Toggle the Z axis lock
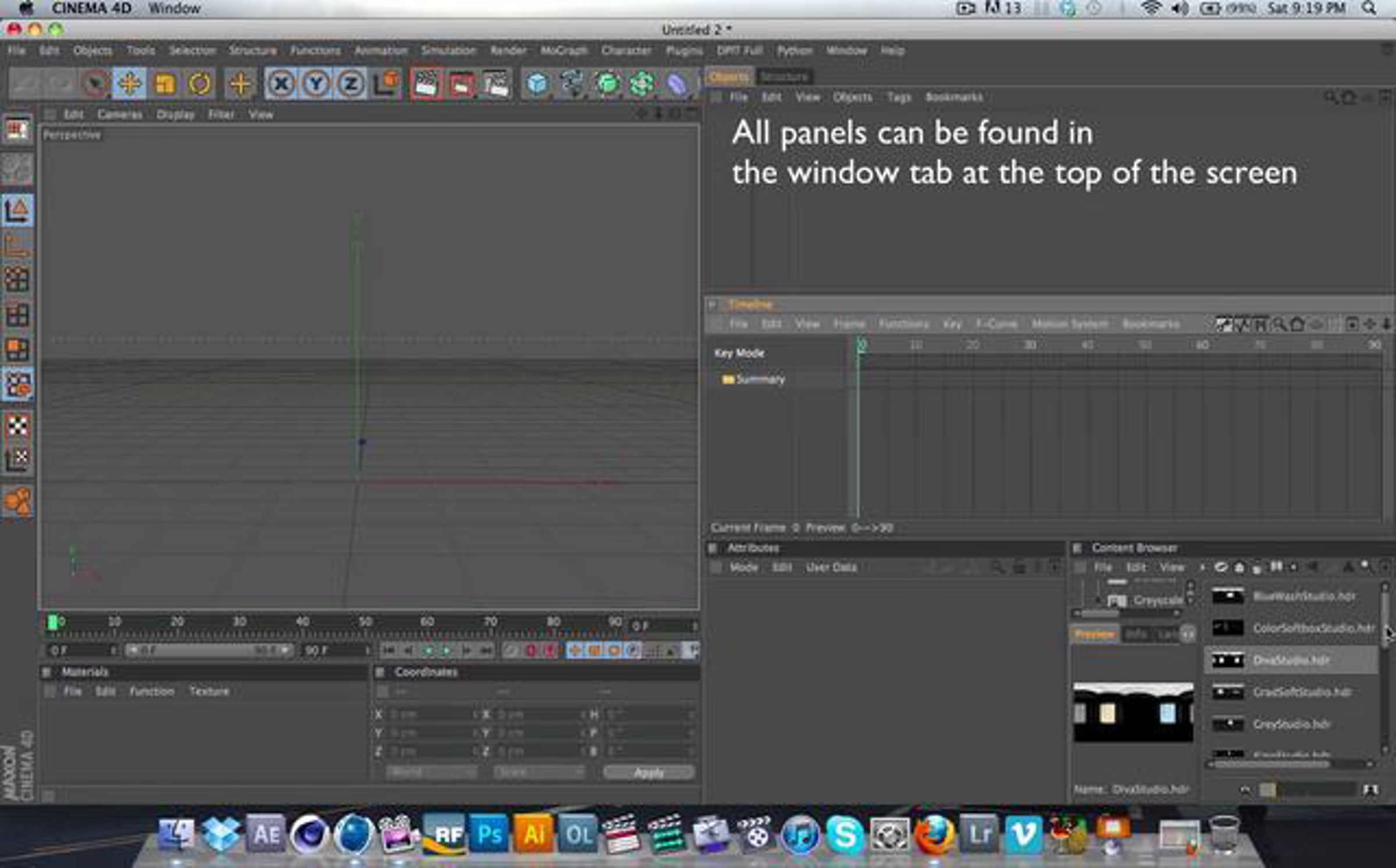Viewport: 1396px width, 868px height. 351,84
